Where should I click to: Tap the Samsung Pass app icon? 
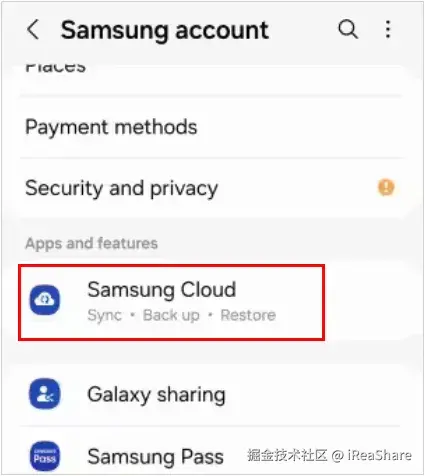45,456
